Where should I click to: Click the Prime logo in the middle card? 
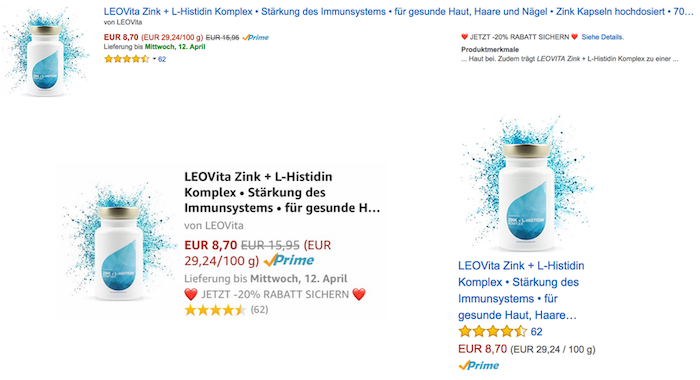tap(289, 260)
